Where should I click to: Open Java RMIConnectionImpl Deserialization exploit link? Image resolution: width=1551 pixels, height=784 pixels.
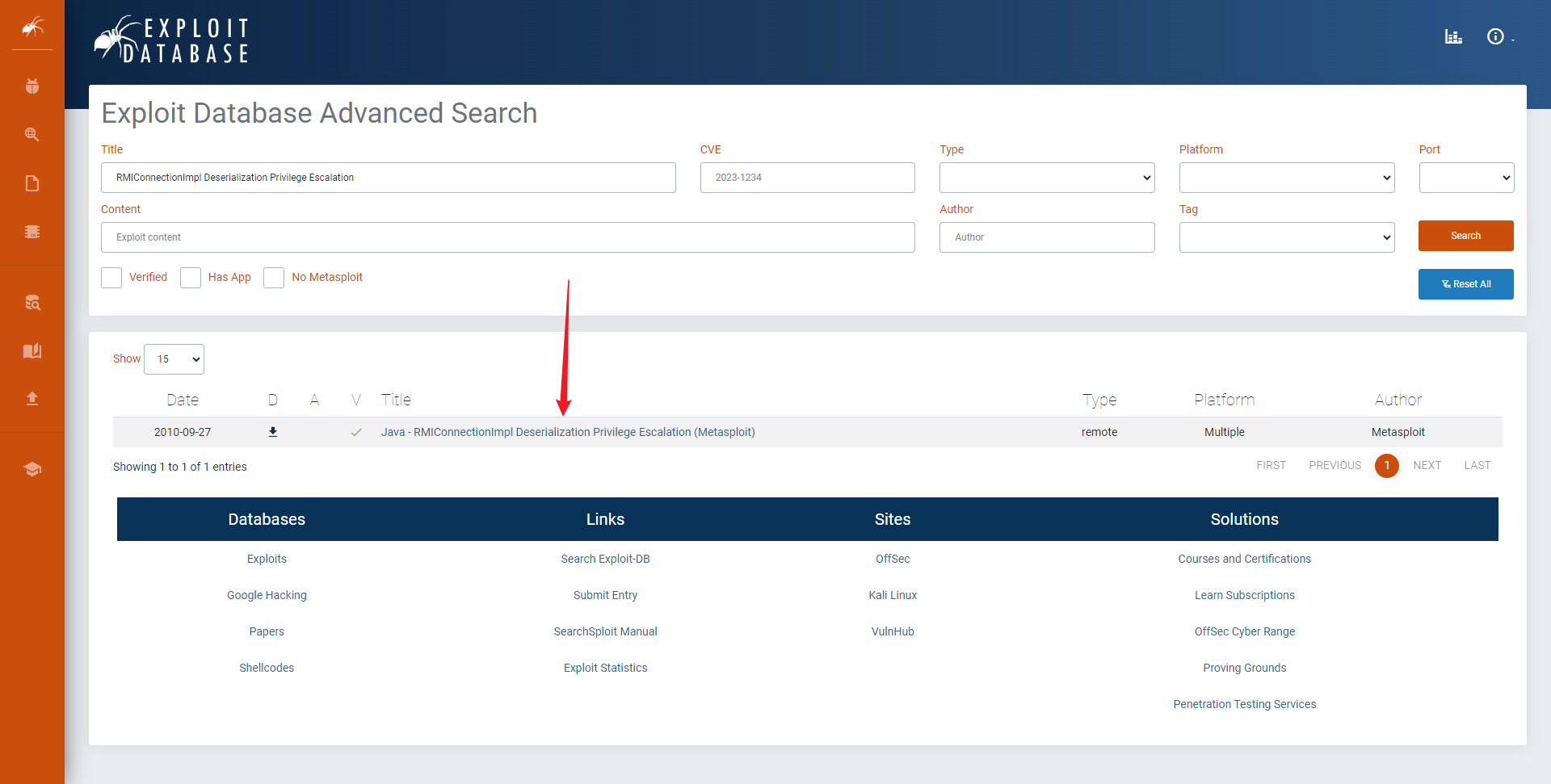pos(568,432)
